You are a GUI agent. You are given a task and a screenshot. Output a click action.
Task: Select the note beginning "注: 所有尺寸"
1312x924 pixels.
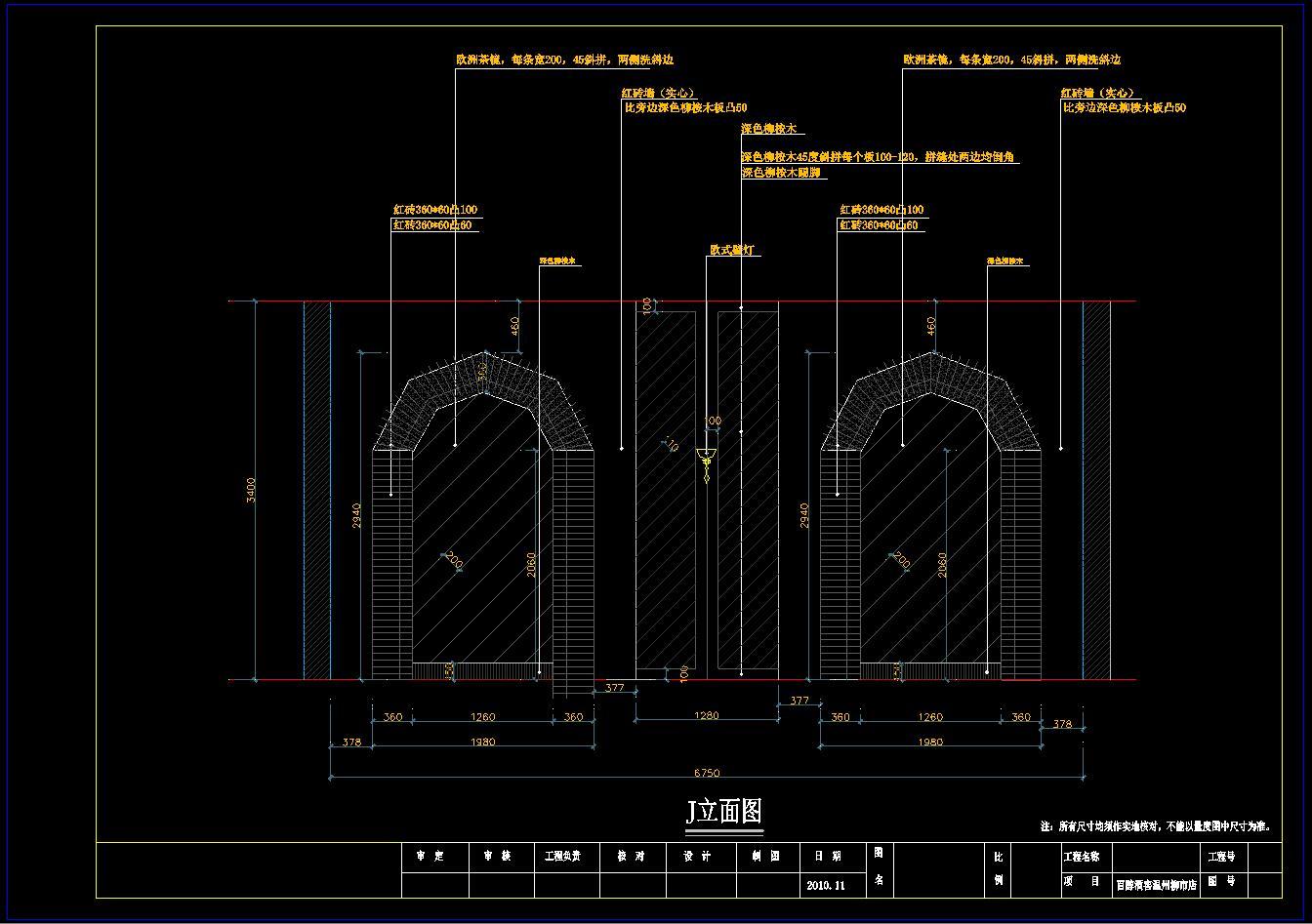point(1156,826)
